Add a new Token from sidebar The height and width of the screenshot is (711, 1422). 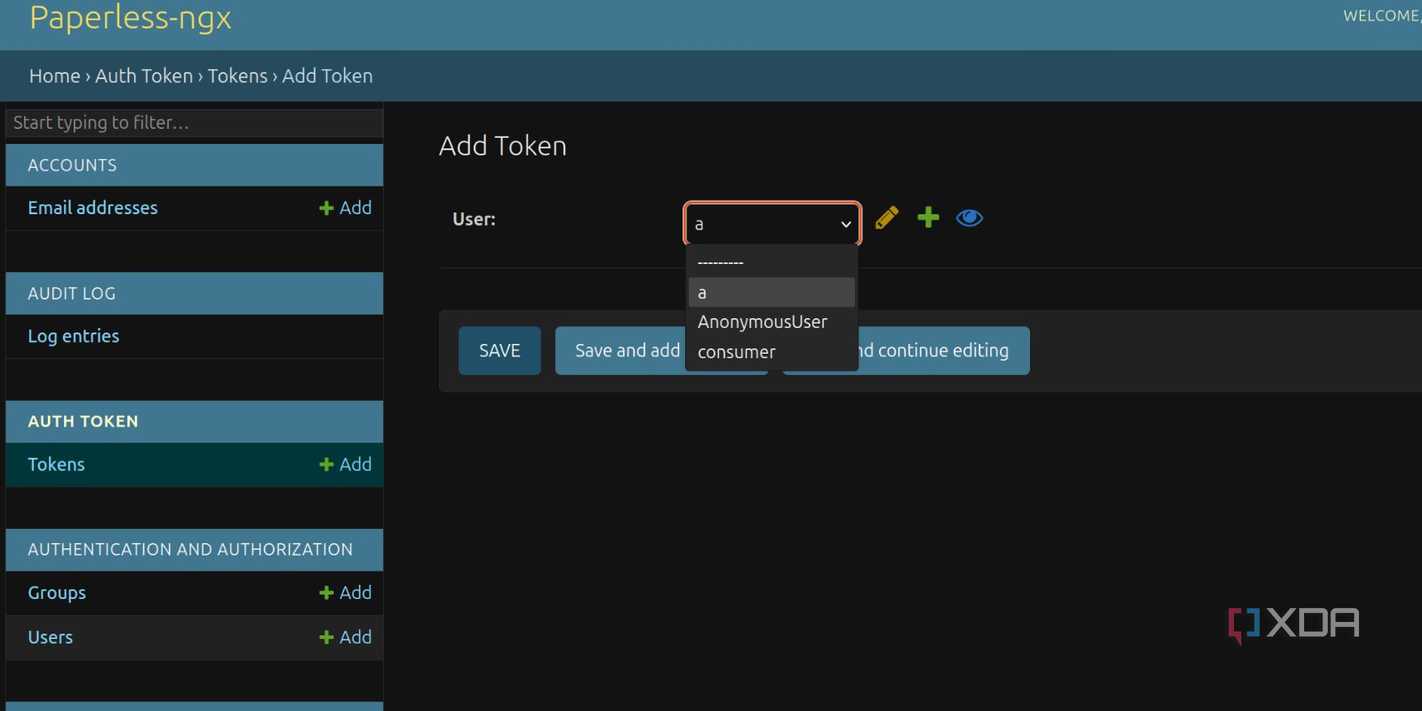[x=345, y=464]
